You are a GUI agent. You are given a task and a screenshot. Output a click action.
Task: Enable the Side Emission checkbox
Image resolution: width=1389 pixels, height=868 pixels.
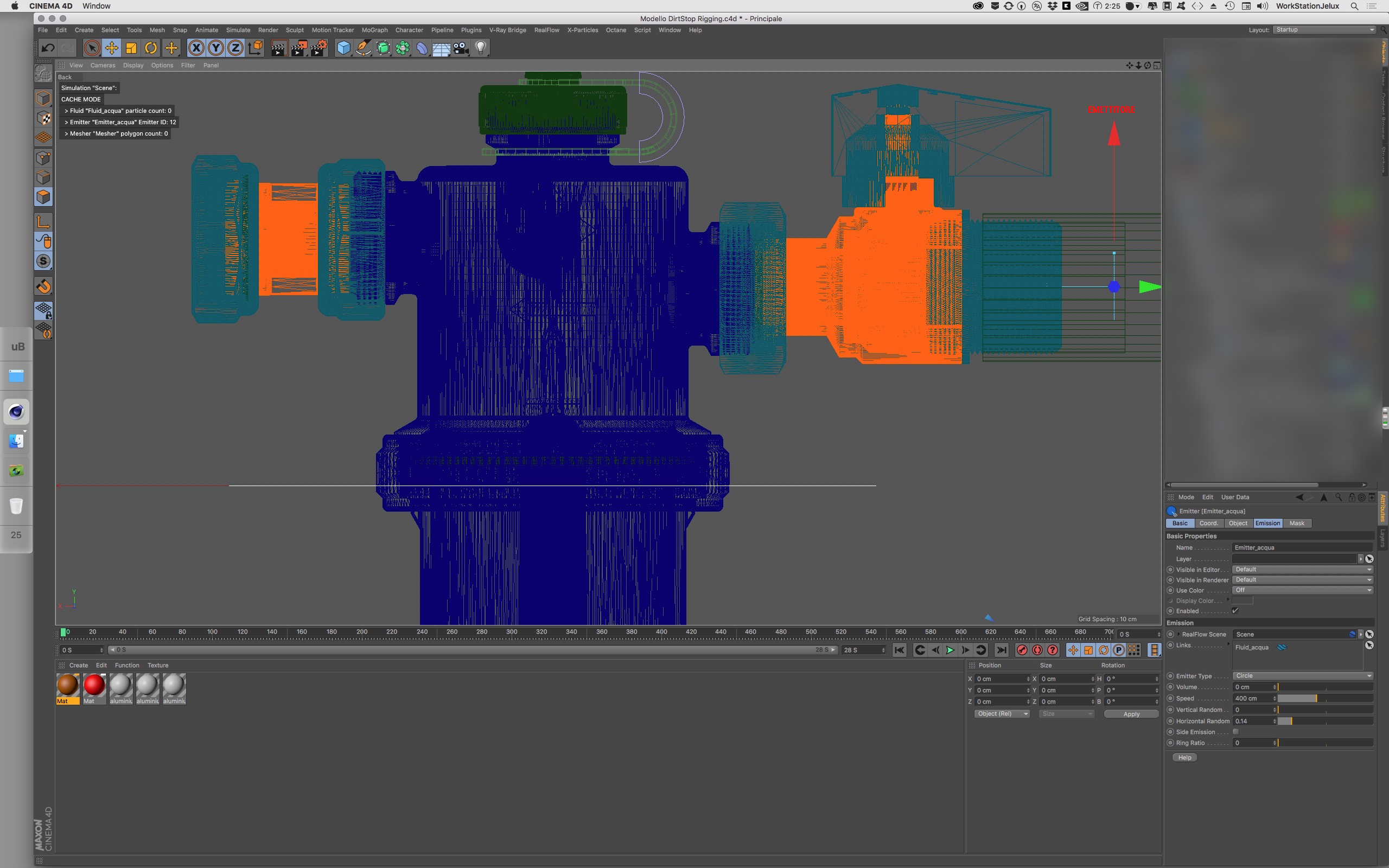[x=1235, y=732]
